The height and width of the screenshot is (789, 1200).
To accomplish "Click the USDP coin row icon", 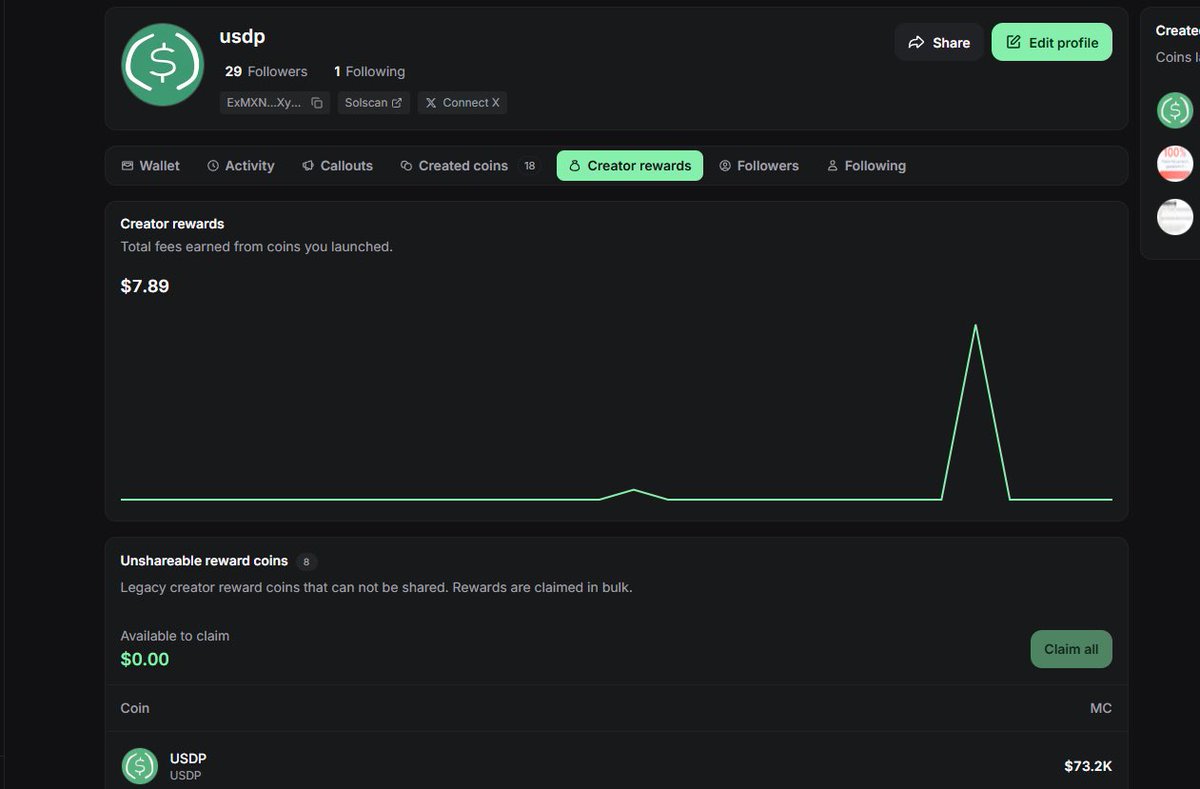I will tap(140, 766).
